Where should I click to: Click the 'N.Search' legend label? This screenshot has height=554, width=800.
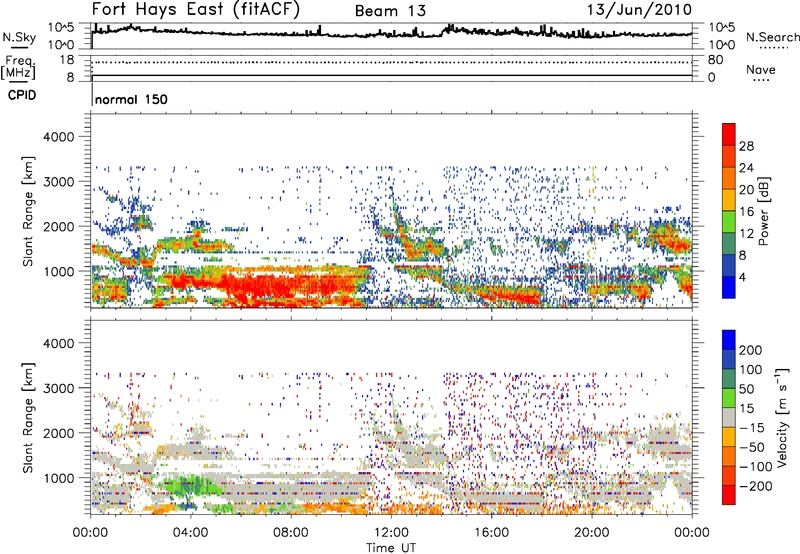pyautogui.click(x=772, y=37)
